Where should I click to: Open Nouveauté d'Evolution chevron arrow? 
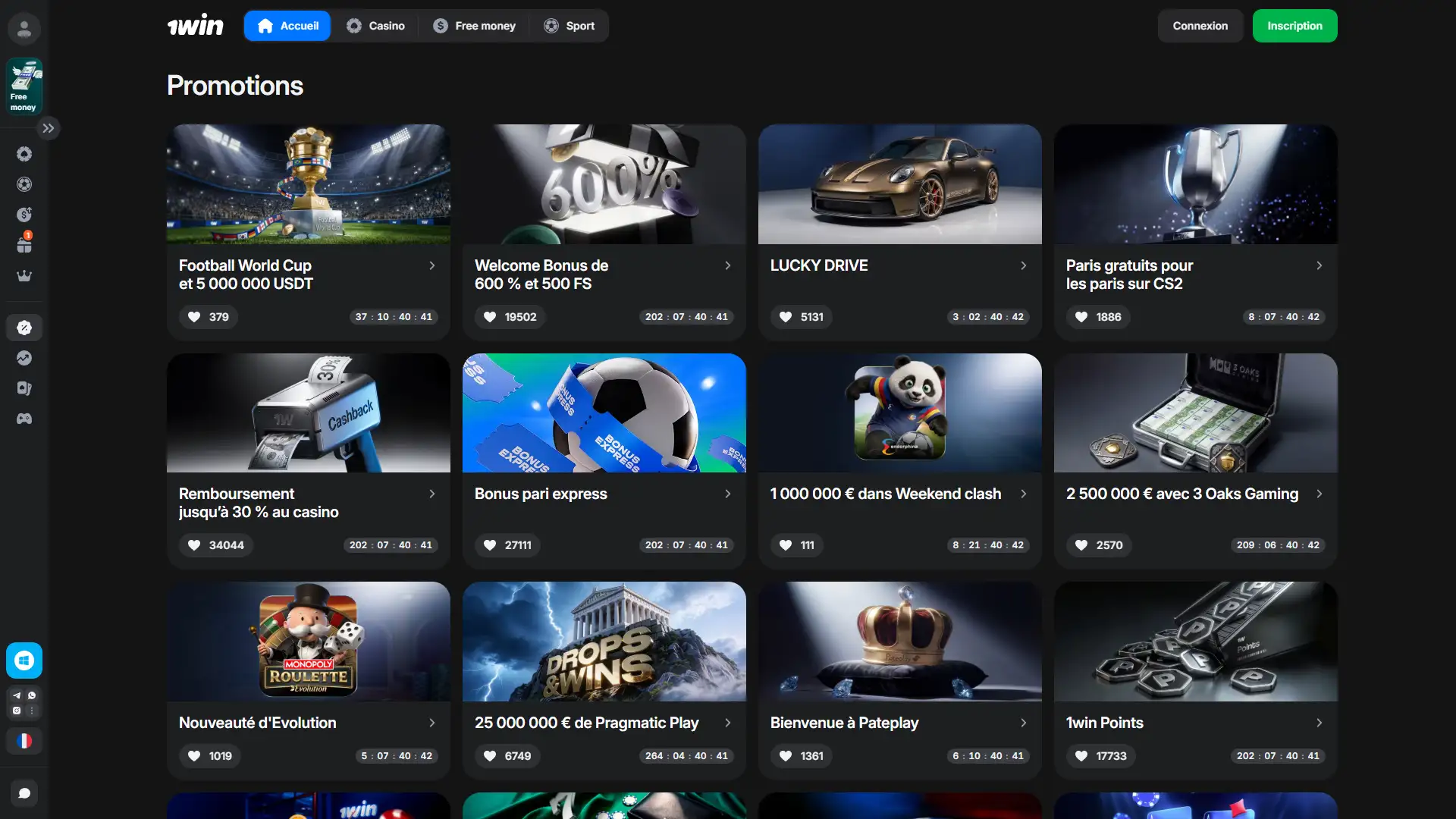[x=432, y=723]
